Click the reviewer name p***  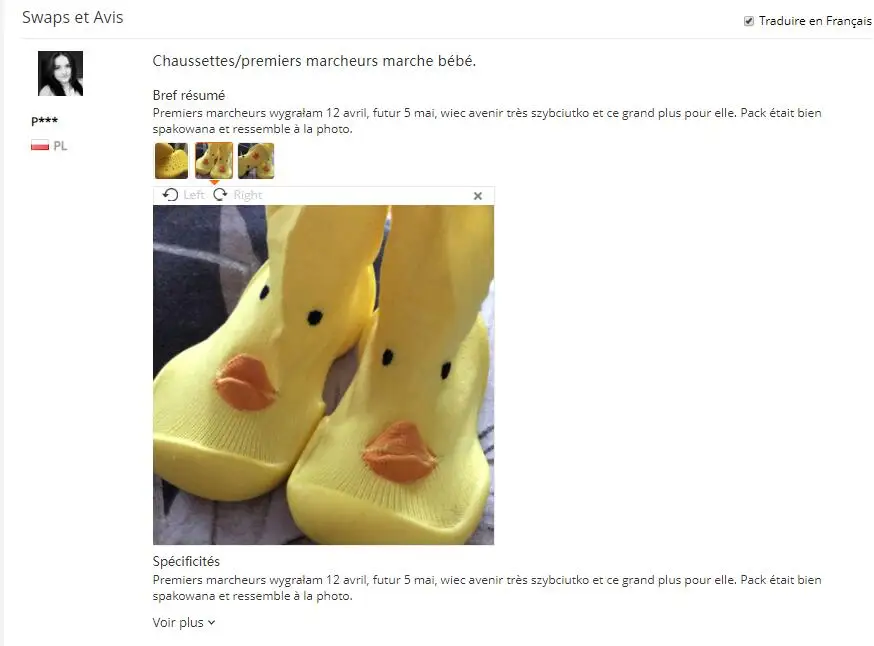[x=45, y=120]
